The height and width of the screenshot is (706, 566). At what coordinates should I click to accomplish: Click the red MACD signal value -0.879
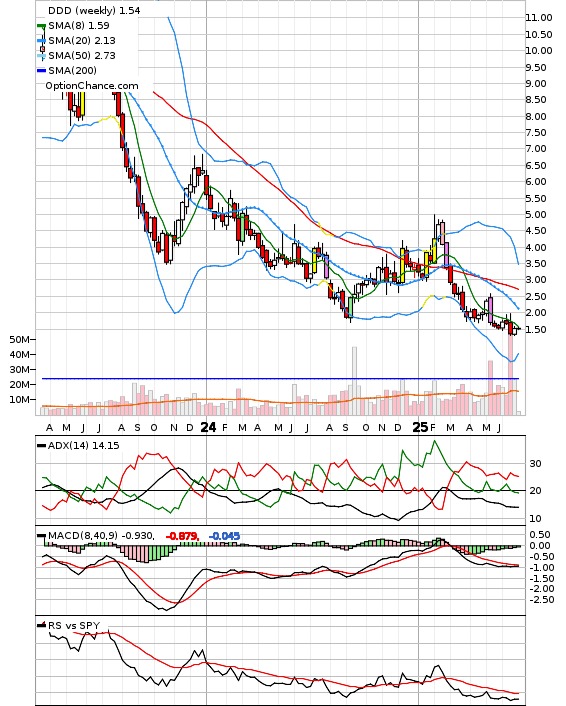click(x=182, y=536)
